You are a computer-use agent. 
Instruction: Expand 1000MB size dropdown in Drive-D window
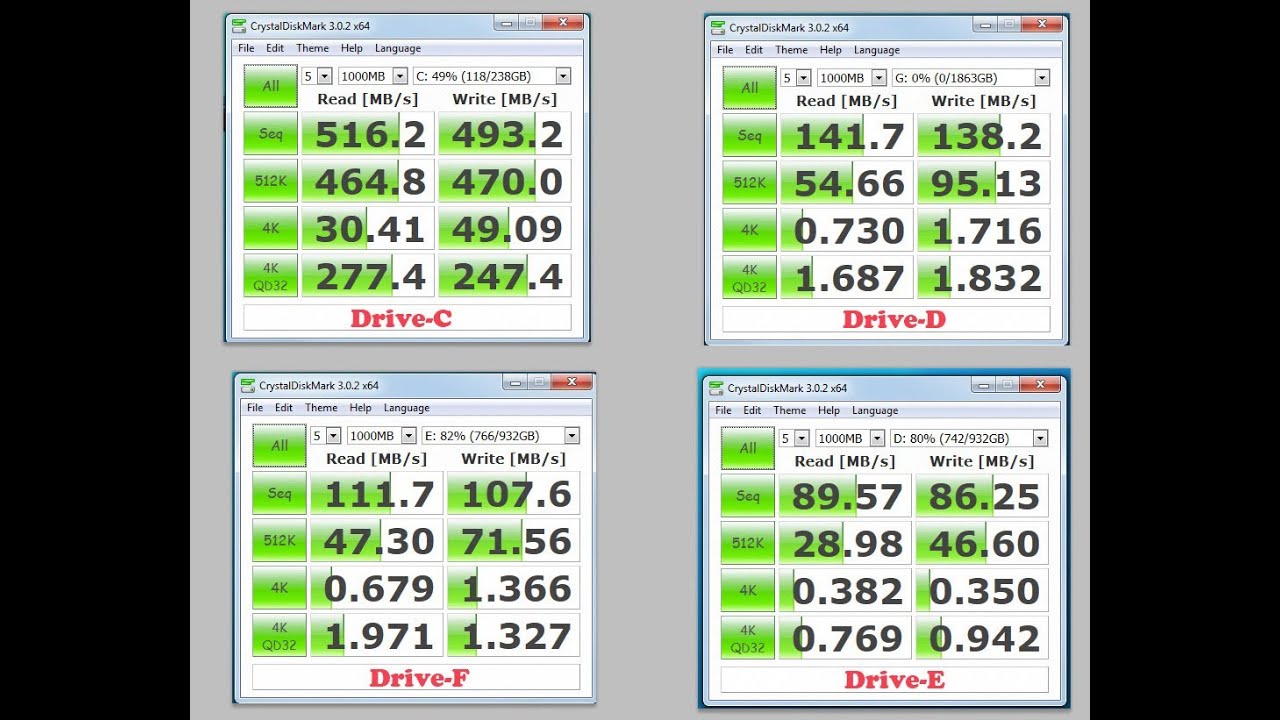pyautogui.click(x=852, y=78)
